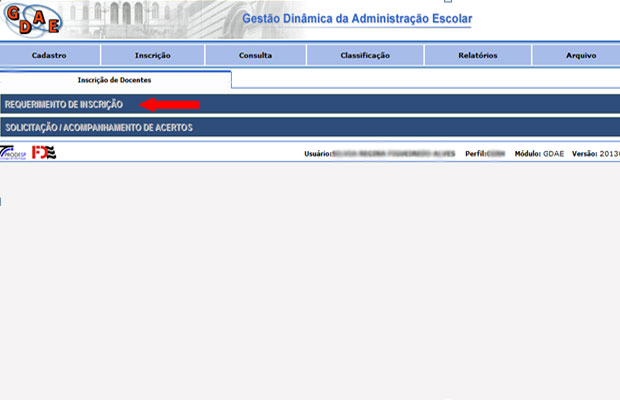Image resolution: width=620 pixels, height=400 pixels.
Task: Click the GDAE logo in the header
Action: pos(30,19)
